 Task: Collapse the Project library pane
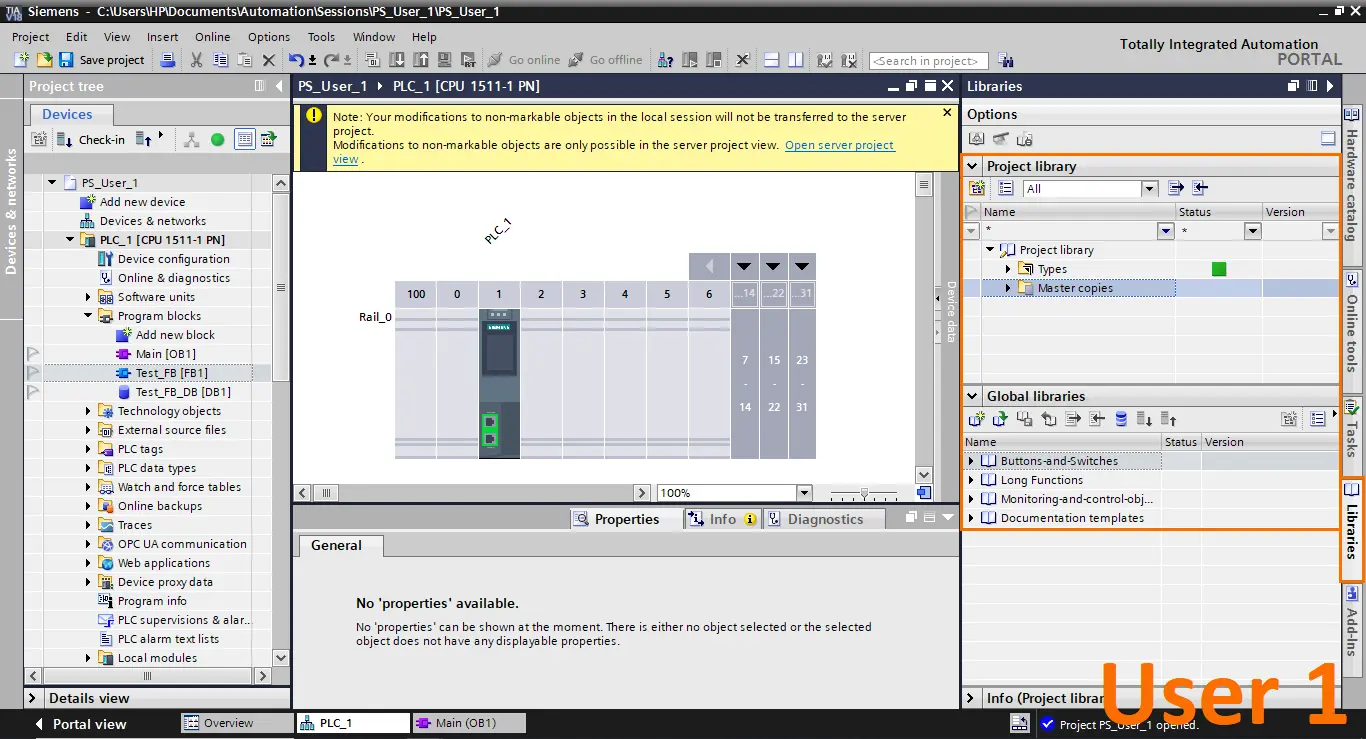[x=972, y=166]
